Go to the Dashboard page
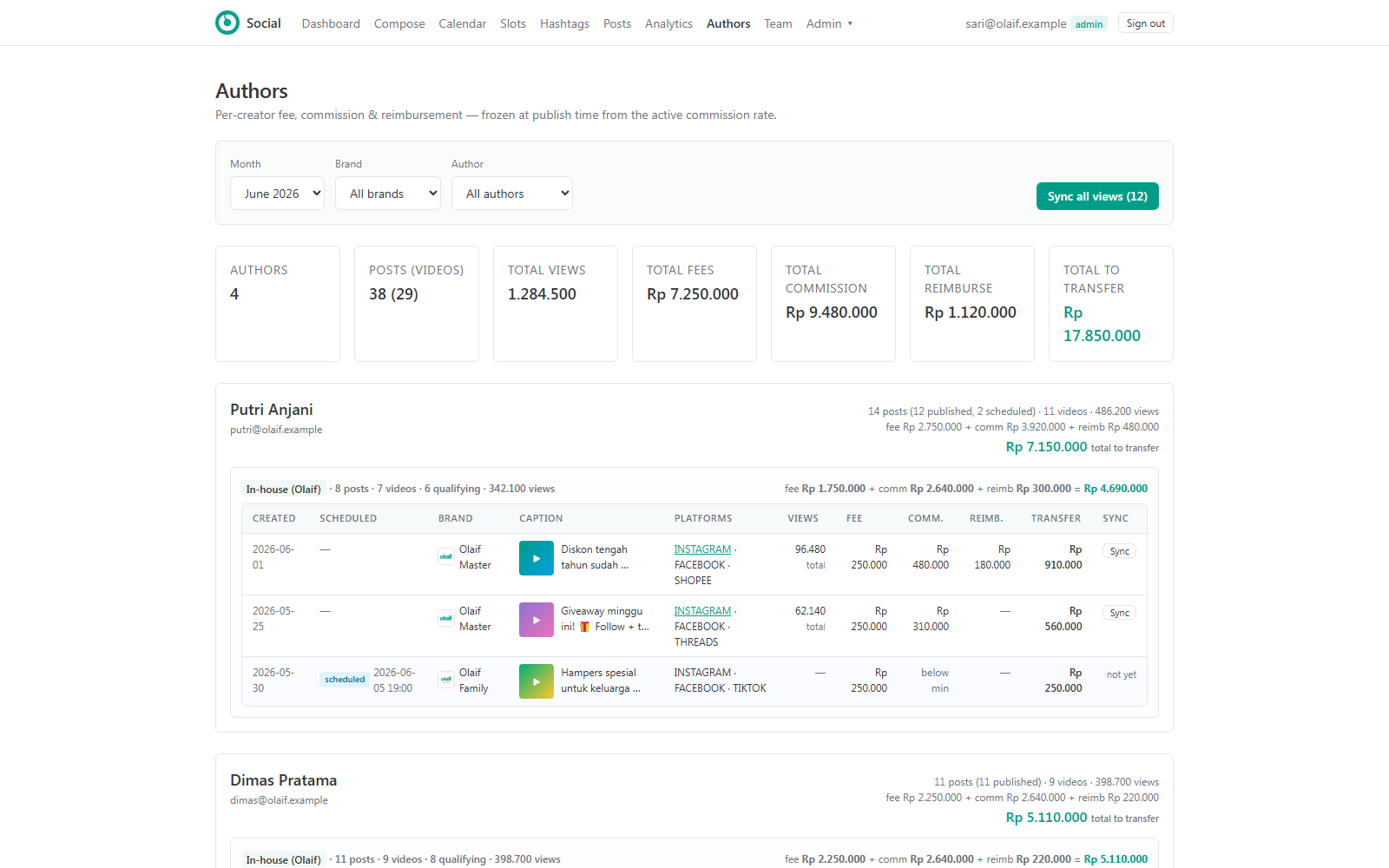Screen dimensions: 1389x868 (331, 23)
